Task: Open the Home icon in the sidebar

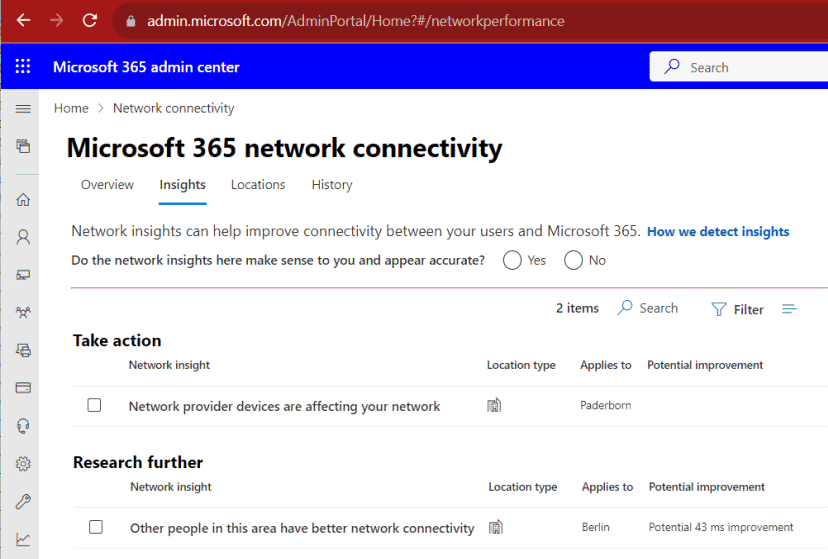Action: pyautogui.click(x=23, y=200)
